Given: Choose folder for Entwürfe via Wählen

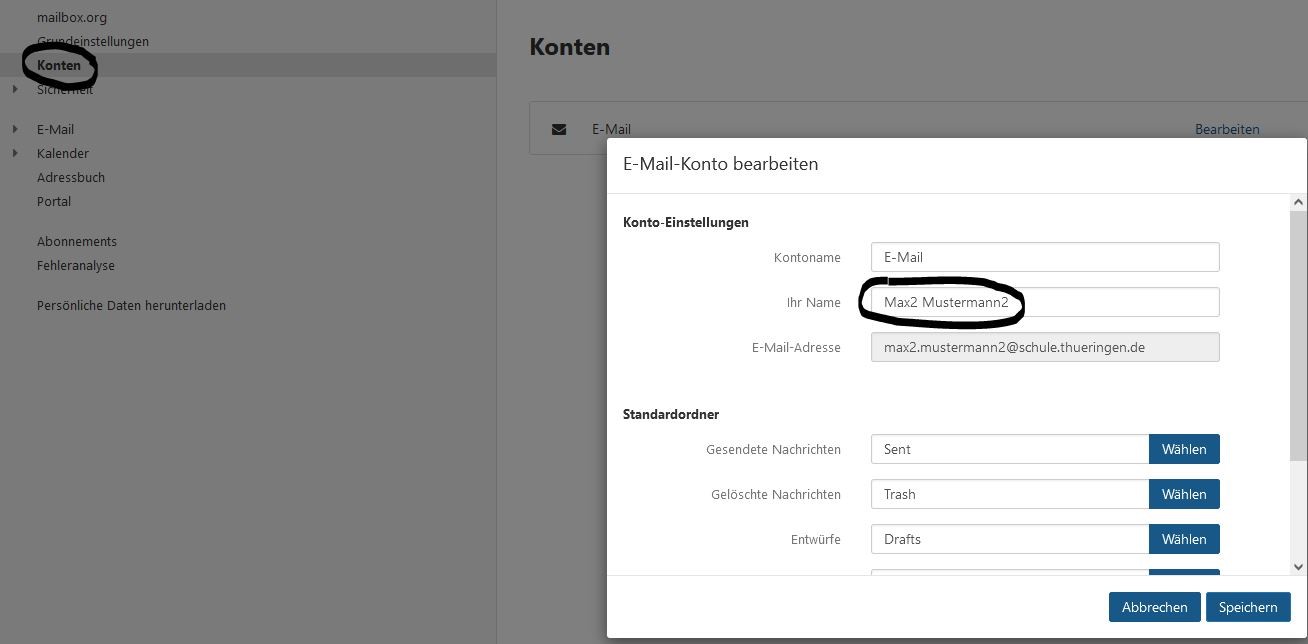Looking at the screenshot, I should pos(1184,539).
